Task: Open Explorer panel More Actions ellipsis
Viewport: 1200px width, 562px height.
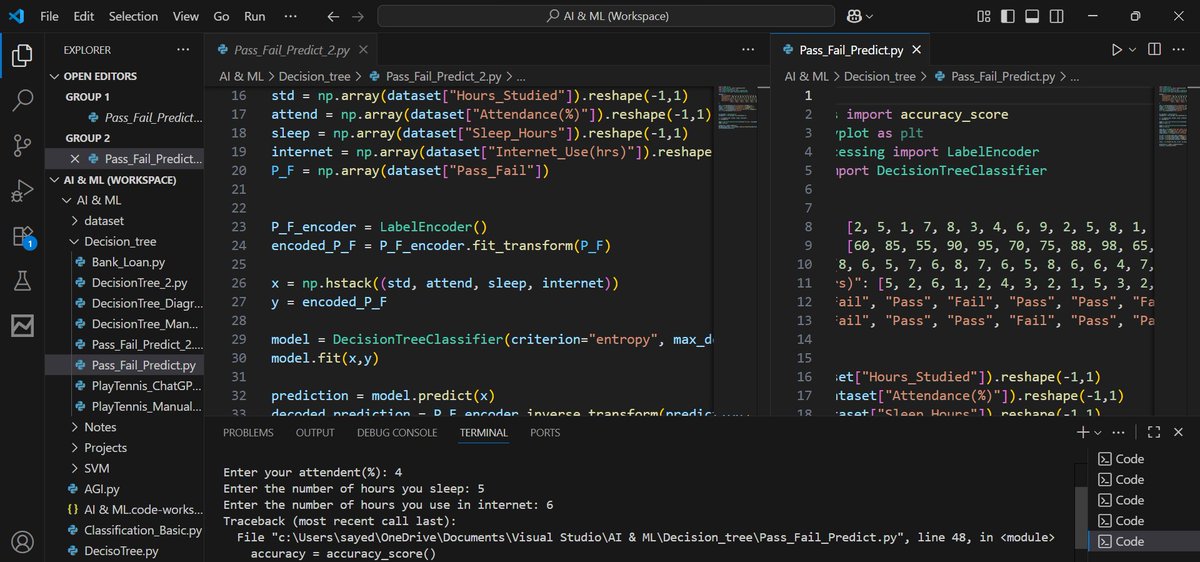Action: (182, 49)
